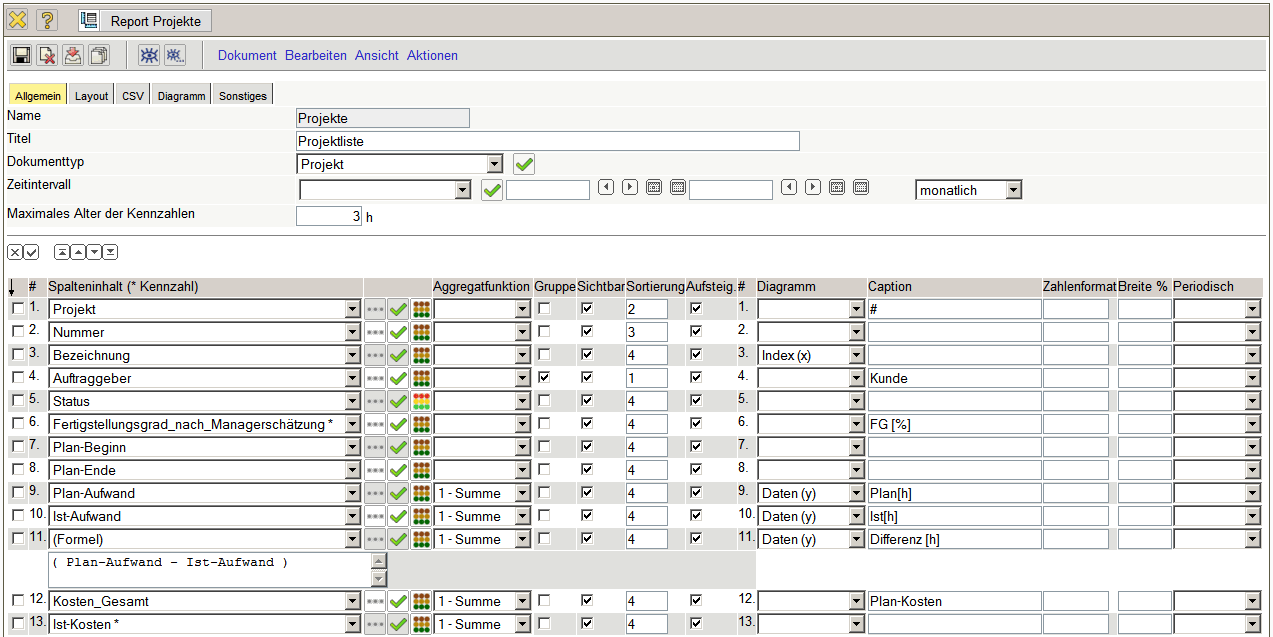1273x637 pixels.
Task: Toggle Gruppe checkbox for Auftraggeber row
Action: pos(544,377)
